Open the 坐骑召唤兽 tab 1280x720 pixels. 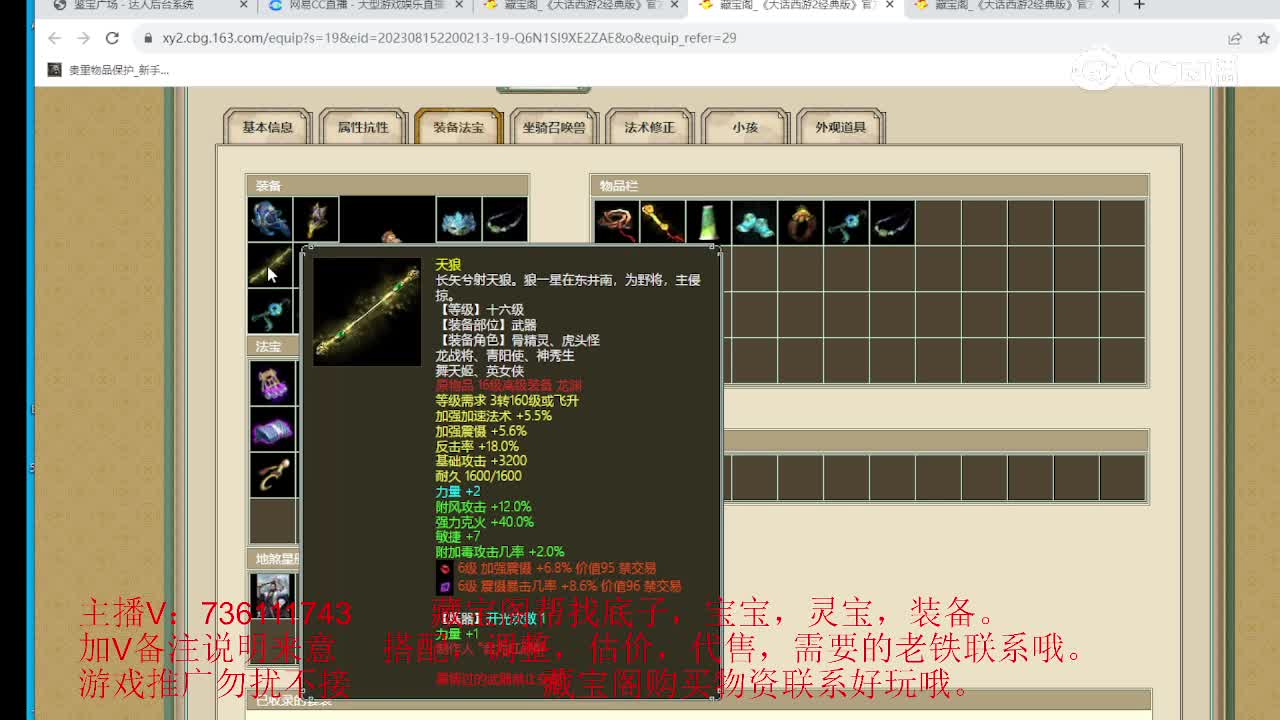click(x=553, y=127)
